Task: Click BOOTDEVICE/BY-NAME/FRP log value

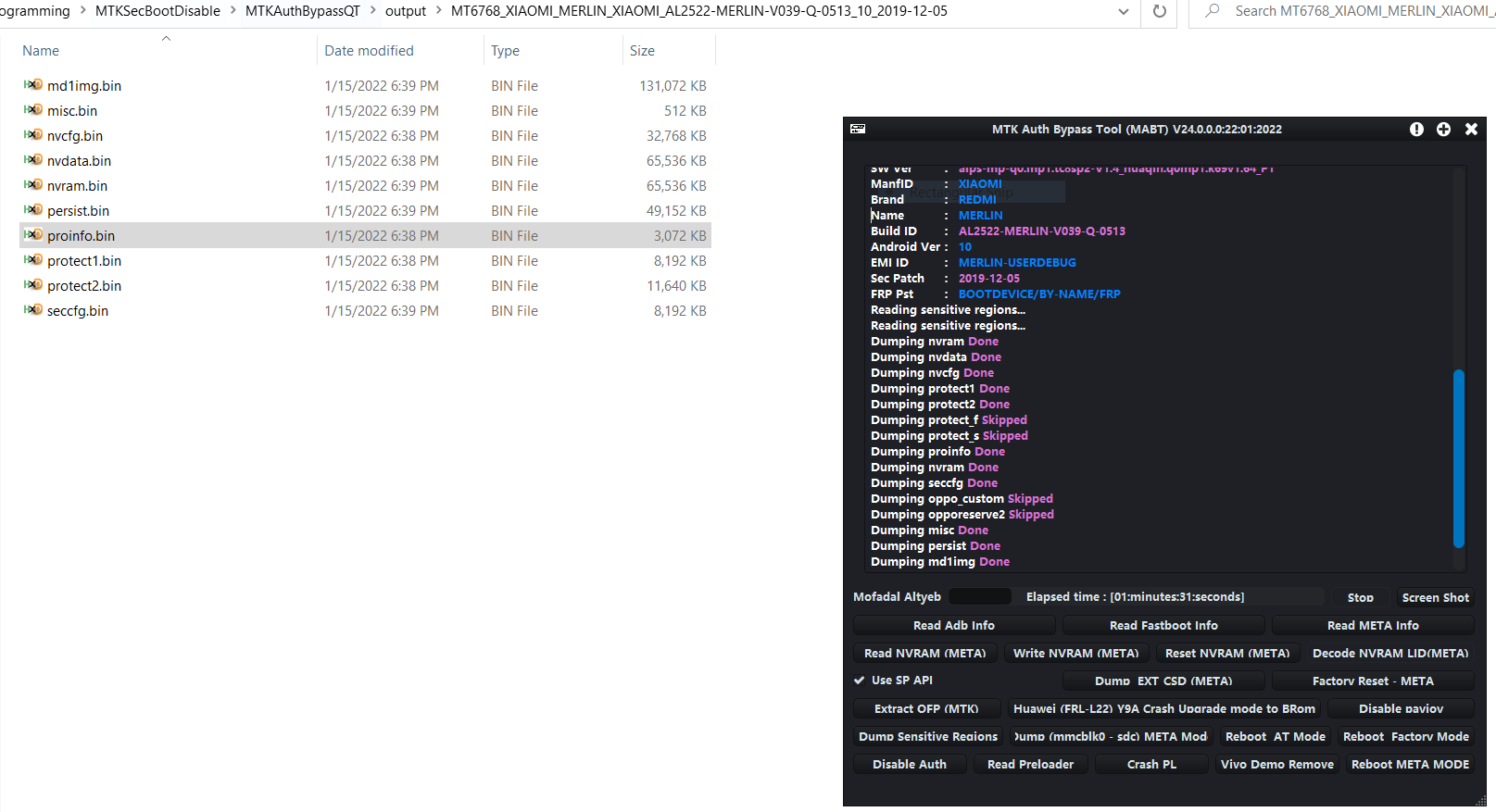Action: click(x=1039, y=294)
